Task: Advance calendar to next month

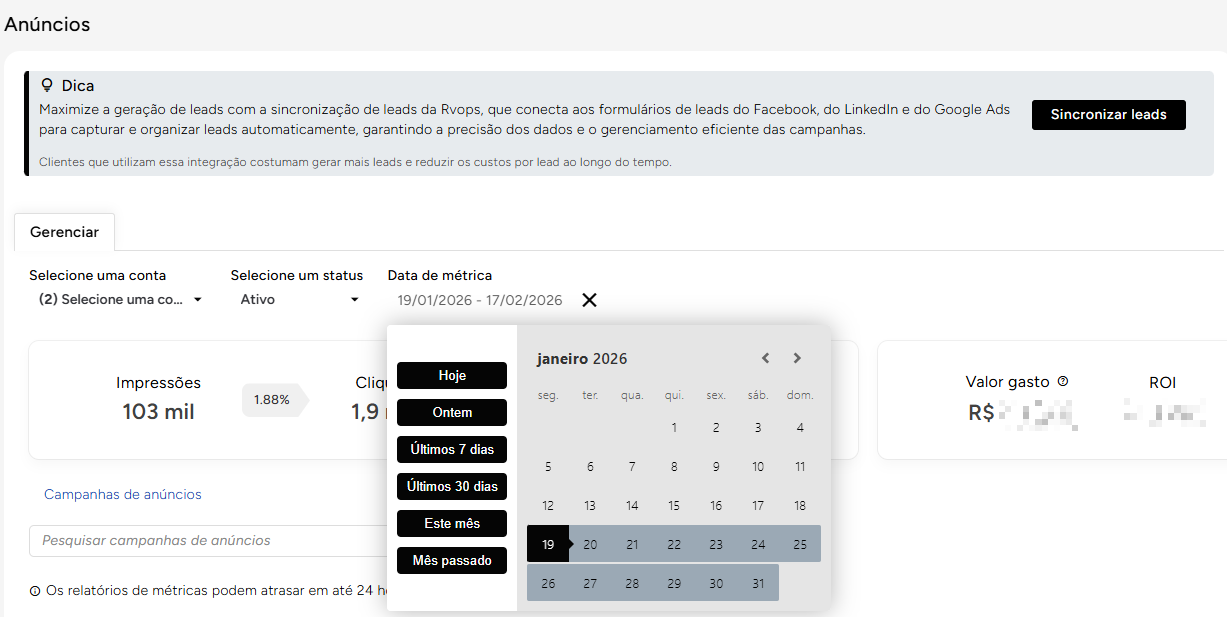Action: [797, 358]
